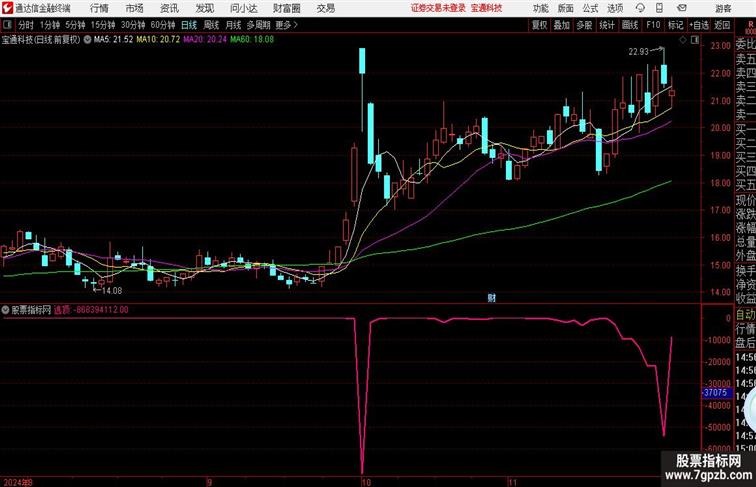Switch to 1分钟 period

(50, 25)
